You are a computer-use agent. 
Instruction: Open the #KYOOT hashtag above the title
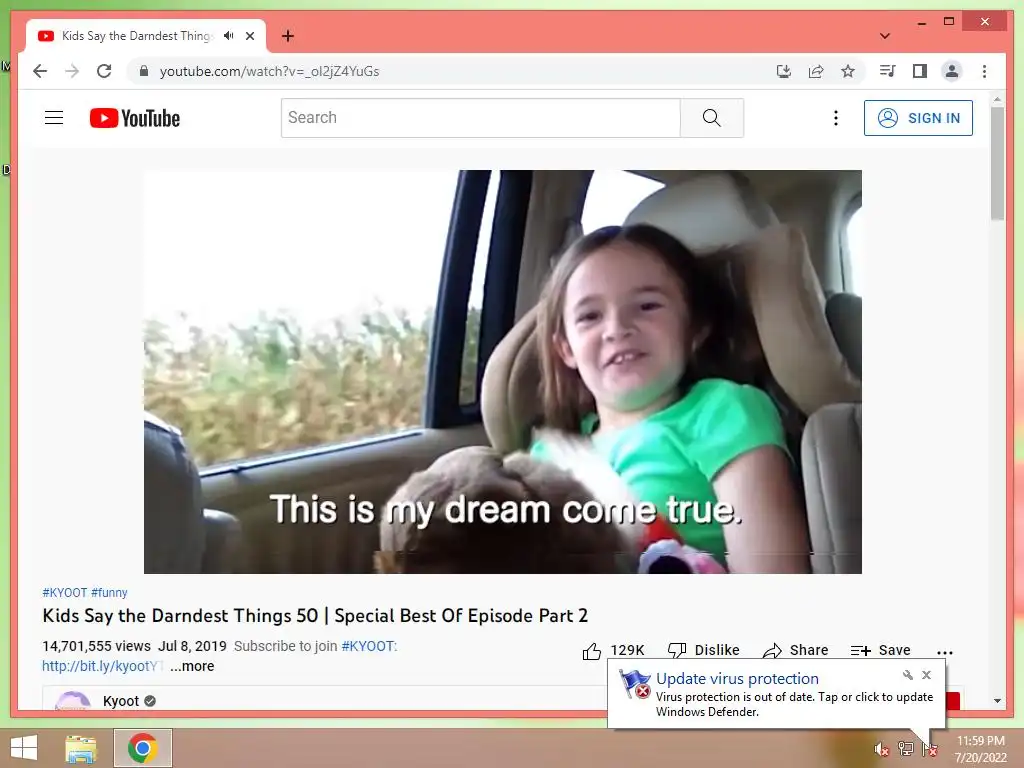65,592
